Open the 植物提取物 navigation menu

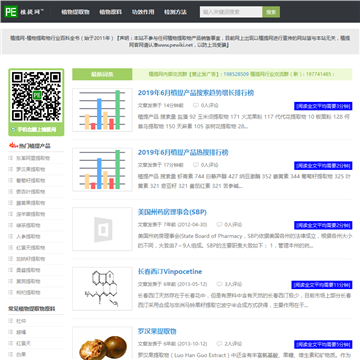click(x=75, y=12)
